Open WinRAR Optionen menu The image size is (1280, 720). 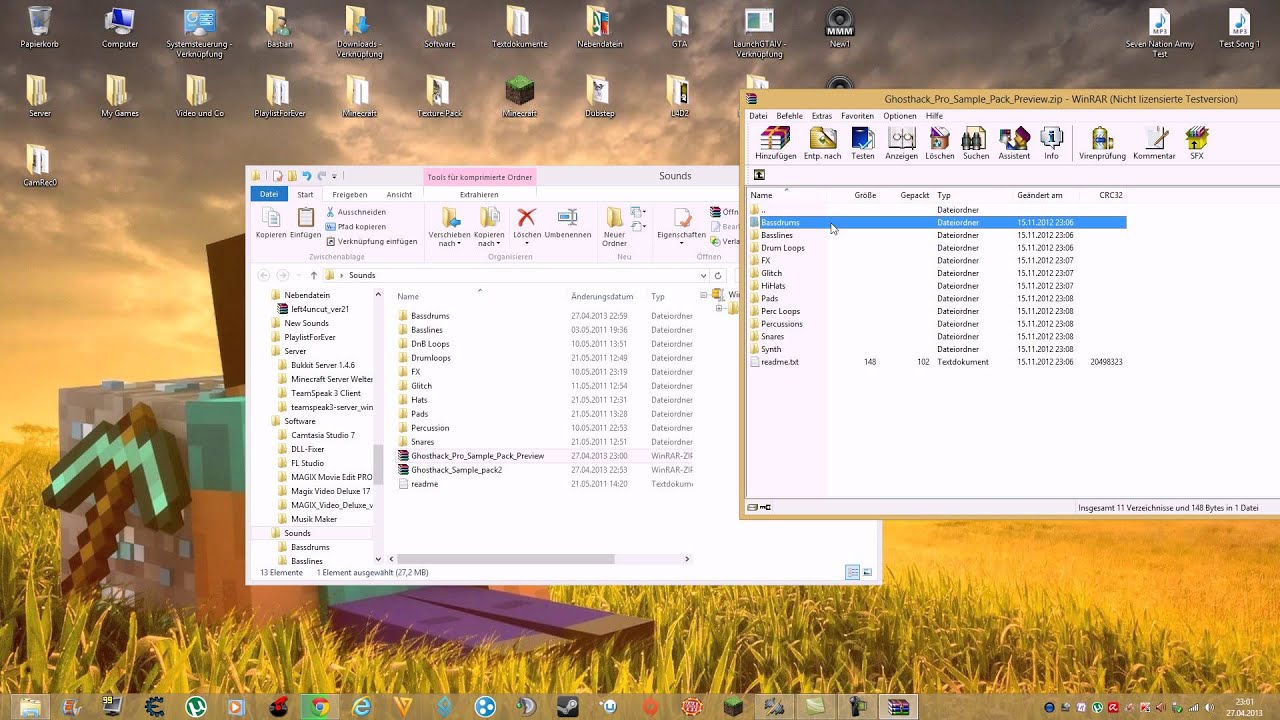(x=900, y=116)
